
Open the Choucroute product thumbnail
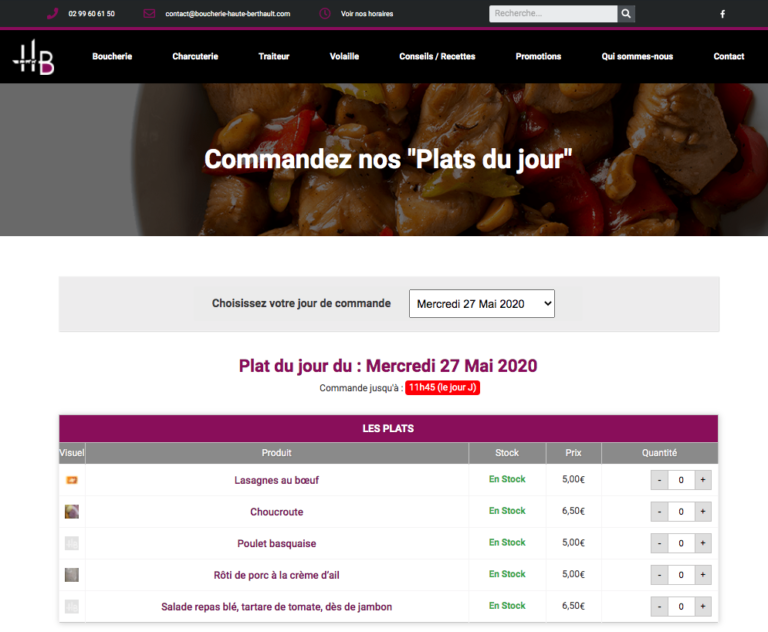[x=72, y=511]
